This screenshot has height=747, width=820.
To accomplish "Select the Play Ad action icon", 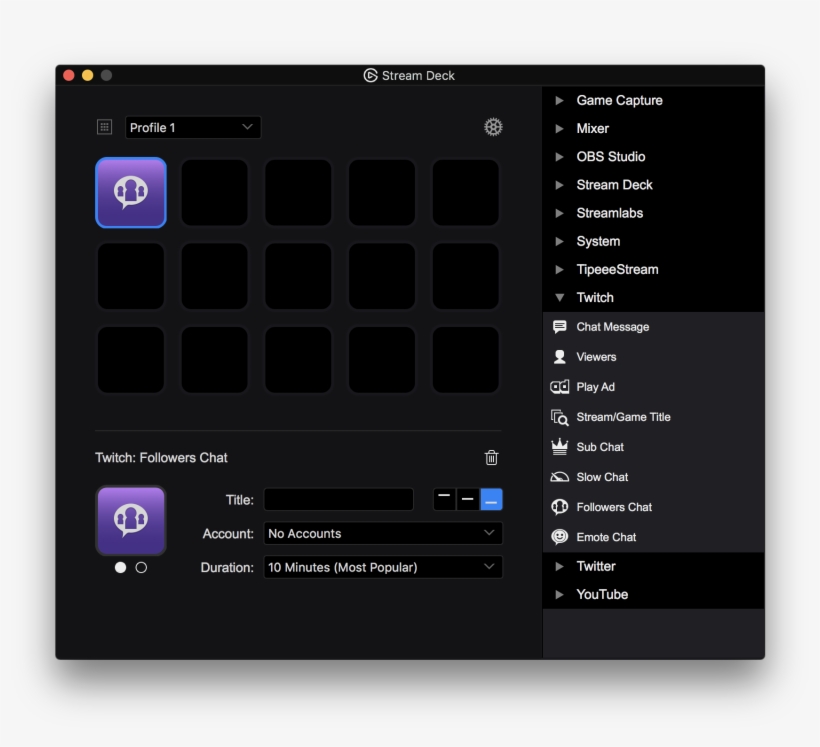I will (558, 386).
